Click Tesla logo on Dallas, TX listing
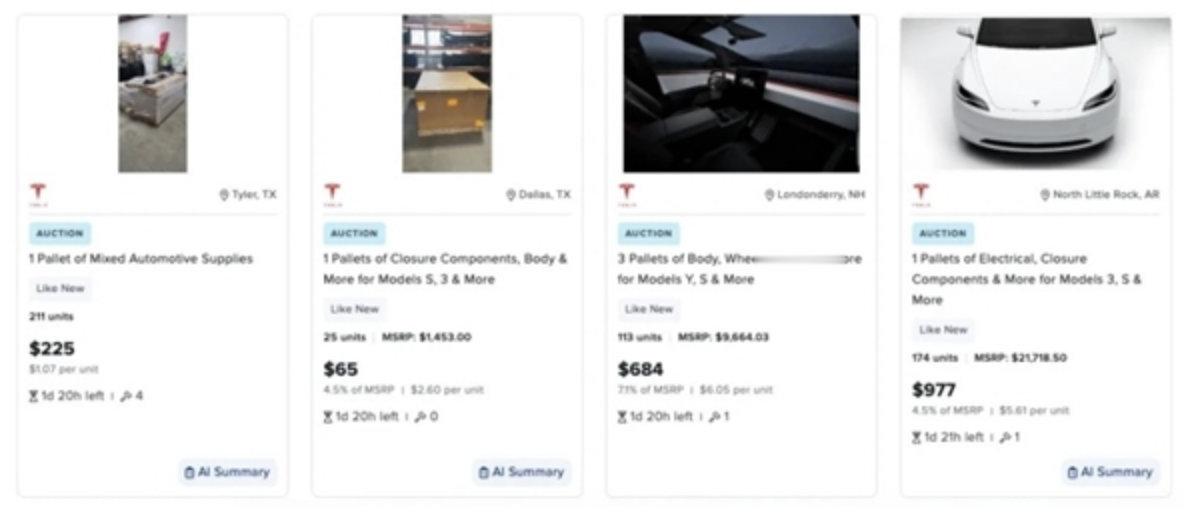 pyautogui.click(x=332, y=193)
